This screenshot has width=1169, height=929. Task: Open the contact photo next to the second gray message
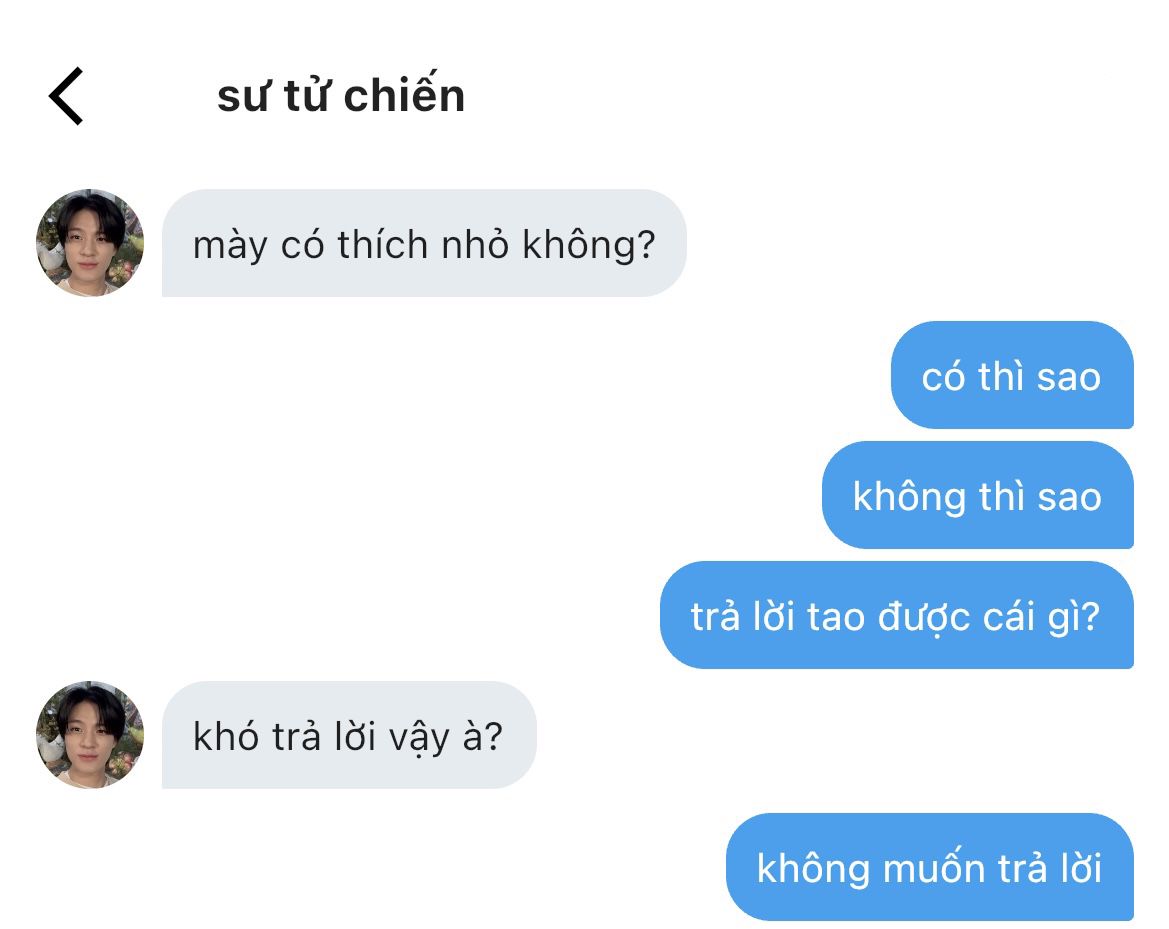click(90, 734)
